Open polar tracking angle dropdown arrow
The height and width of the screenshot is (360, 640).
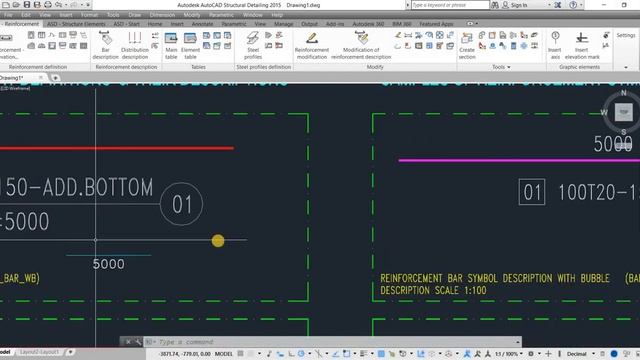(309, 353)
